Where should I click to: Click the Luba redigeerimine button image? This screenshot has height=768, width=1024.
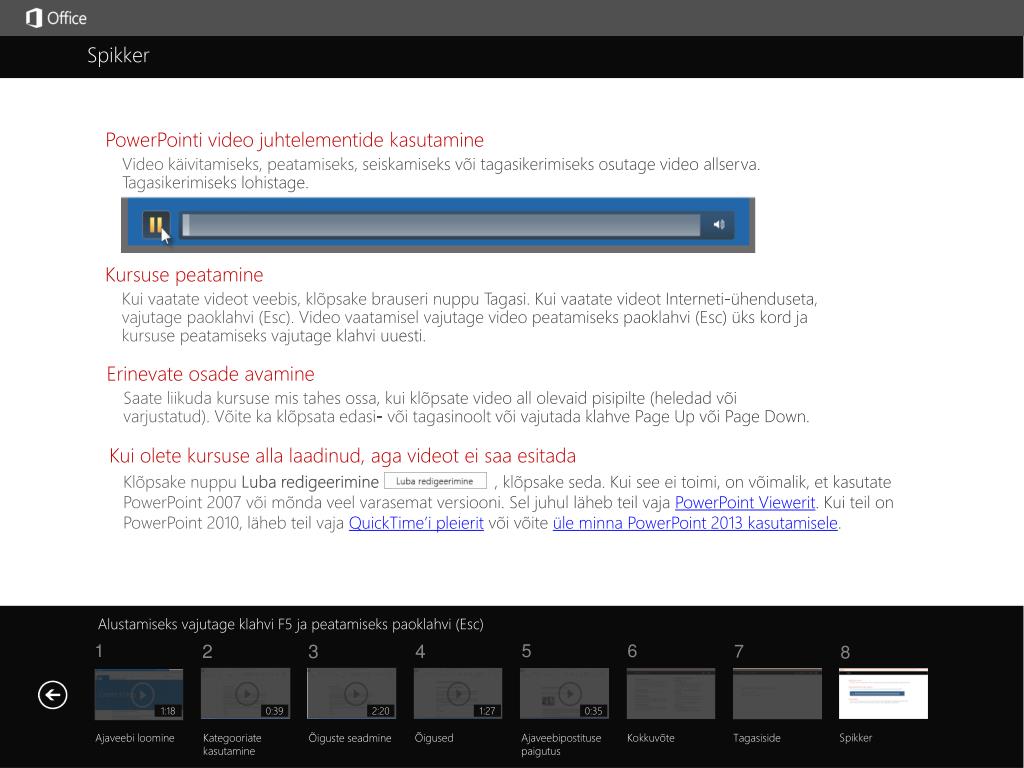point(436,481)
